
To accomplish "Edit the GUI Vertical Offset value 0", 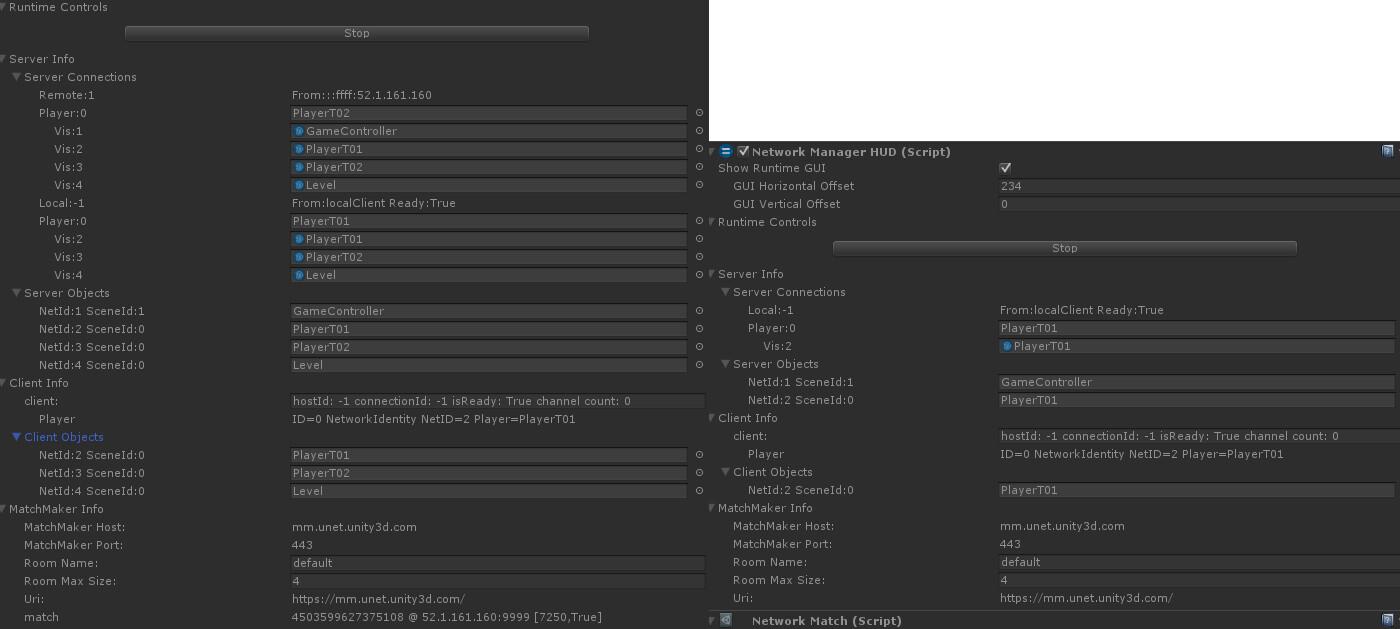I will (1199, 204).
